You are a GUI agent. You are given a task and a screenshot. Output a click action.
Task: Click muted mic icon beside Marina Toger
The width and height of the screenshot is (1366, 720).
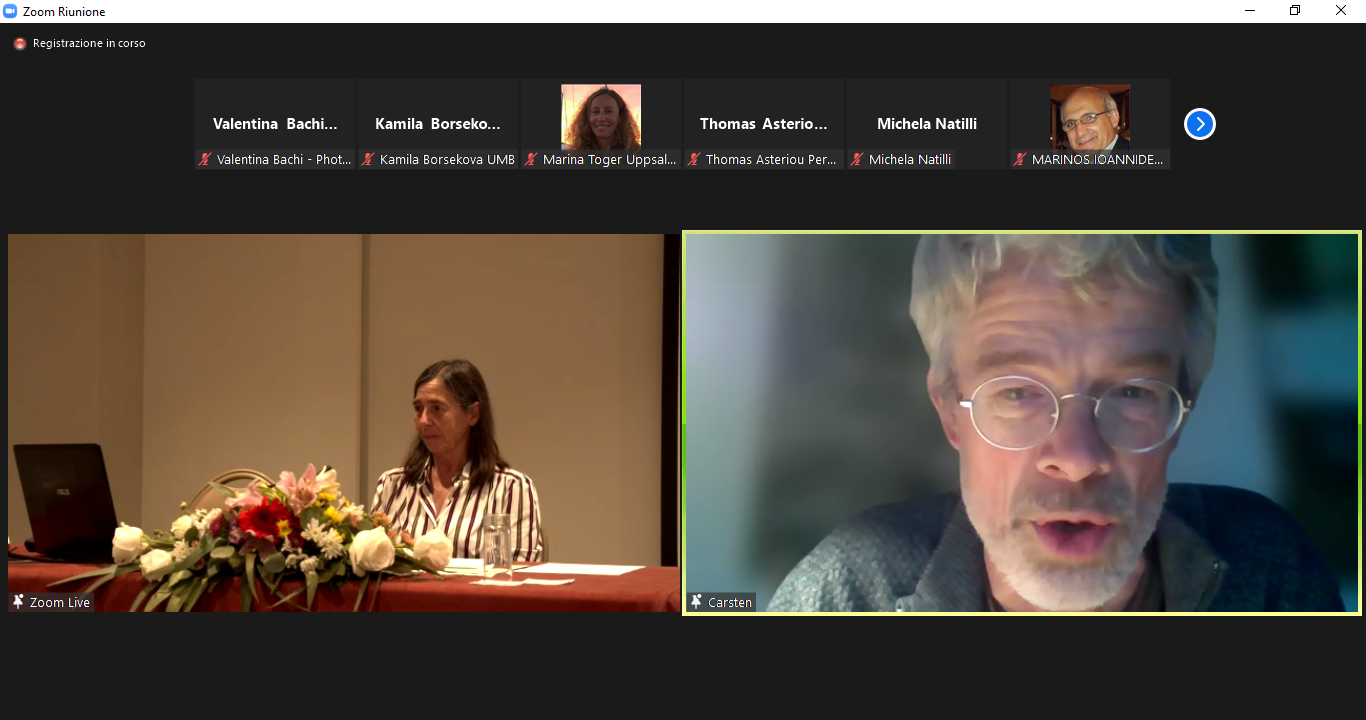click(531, 159)
